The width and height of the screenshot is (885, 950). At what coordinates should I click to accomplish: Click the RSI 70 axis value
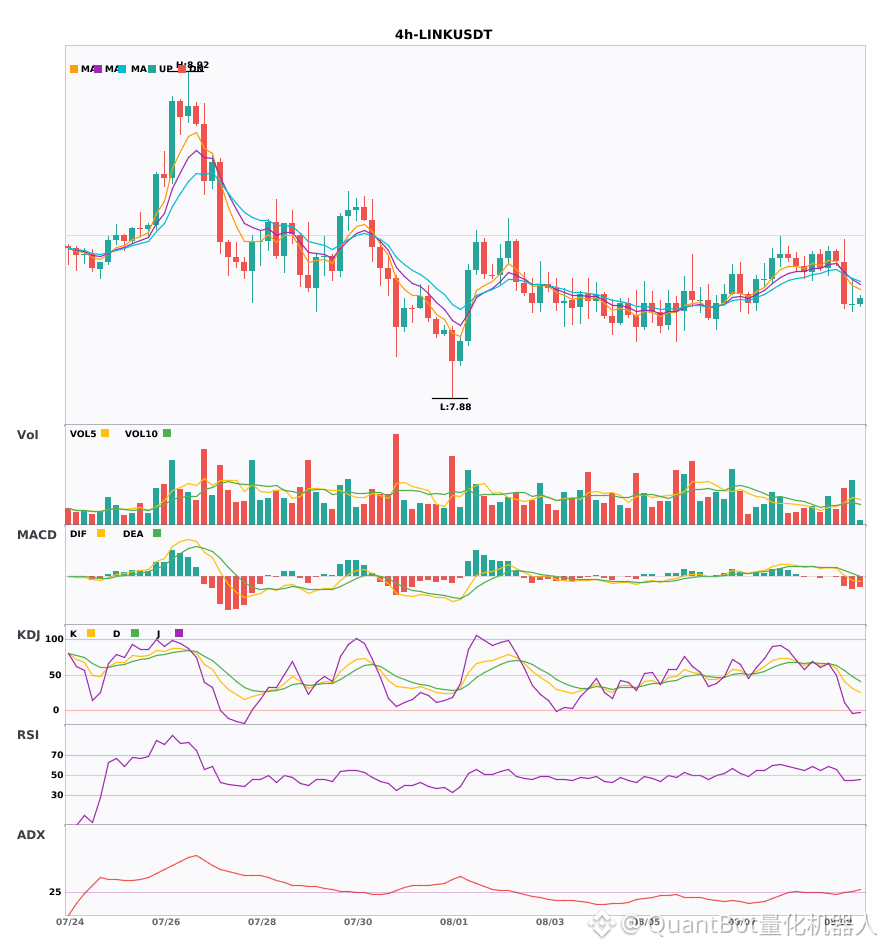[x=57, y=755]
